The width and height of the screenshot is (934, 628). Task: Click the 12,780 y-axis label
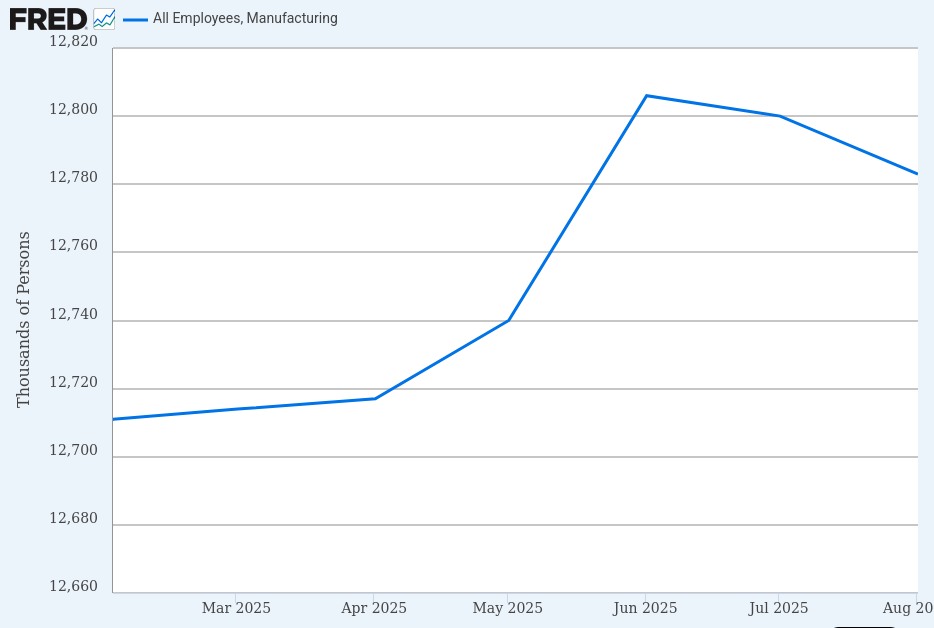pos(73,177)
